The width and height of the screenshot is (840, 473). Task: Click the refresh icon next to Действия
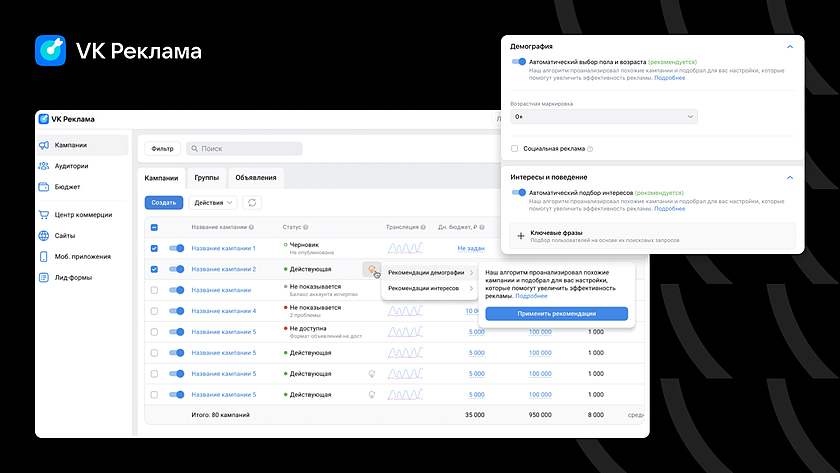[252, 202]
